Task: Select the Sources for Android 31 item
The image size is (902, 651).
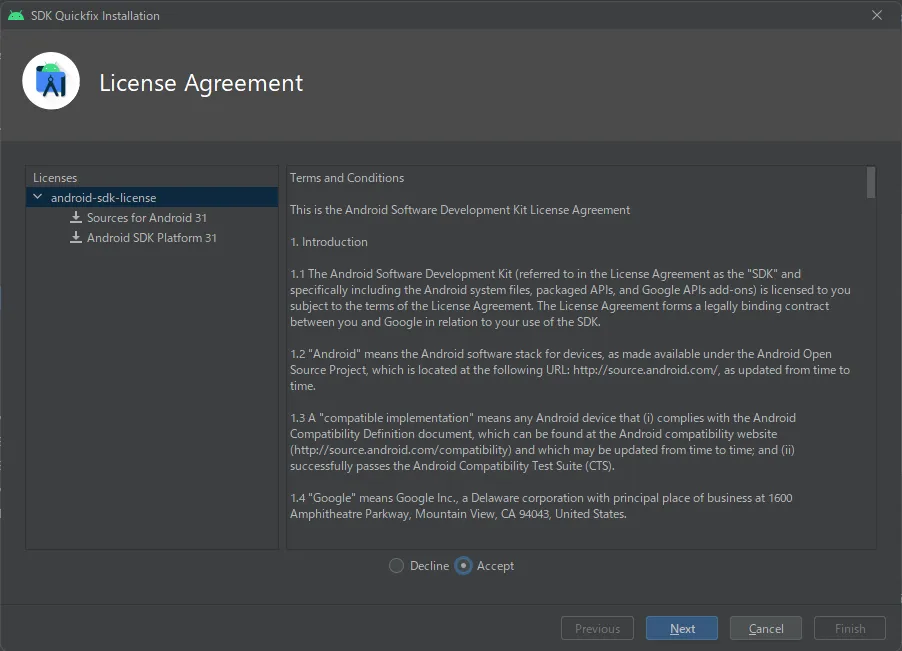Action: tap(146, 218)
